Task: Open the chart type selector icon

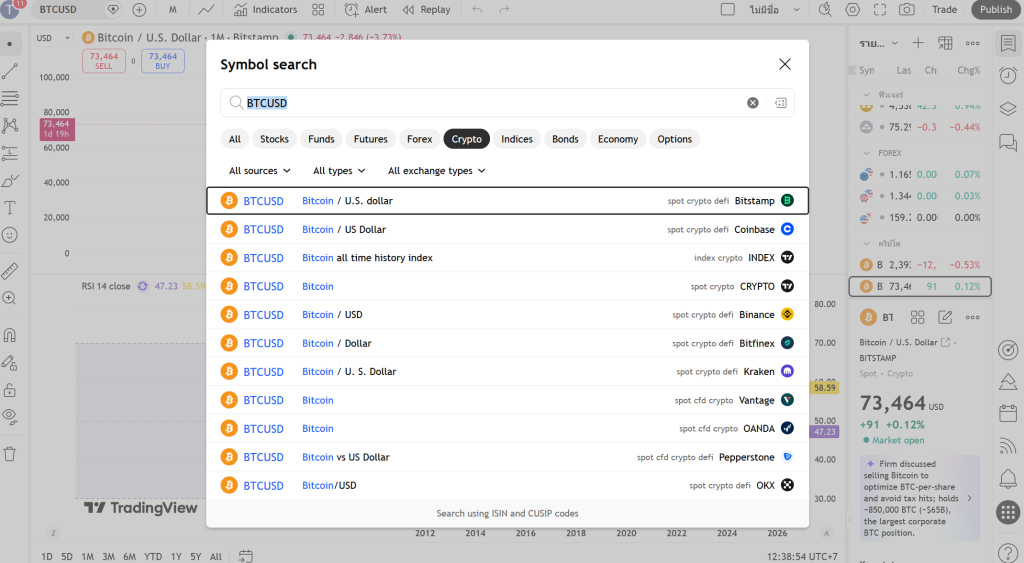Action: (x=206, y=10)
